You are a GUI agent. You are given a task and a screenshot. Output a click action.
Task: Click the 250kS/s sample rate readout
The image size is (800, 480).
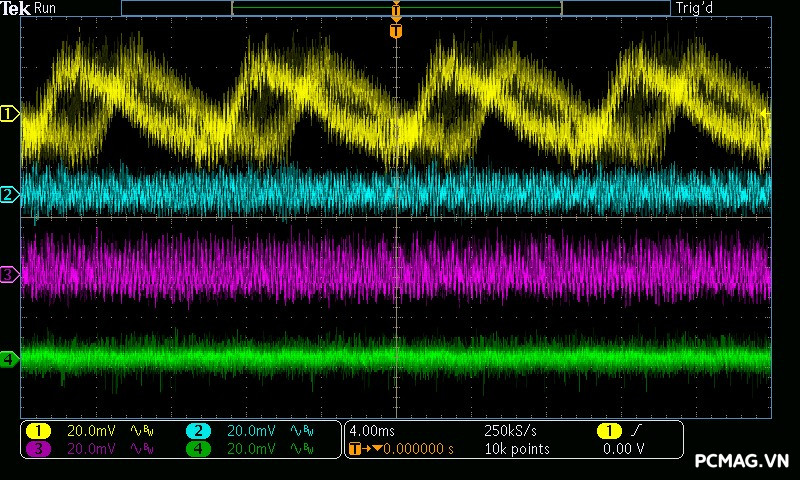click(x=511, y=431)
